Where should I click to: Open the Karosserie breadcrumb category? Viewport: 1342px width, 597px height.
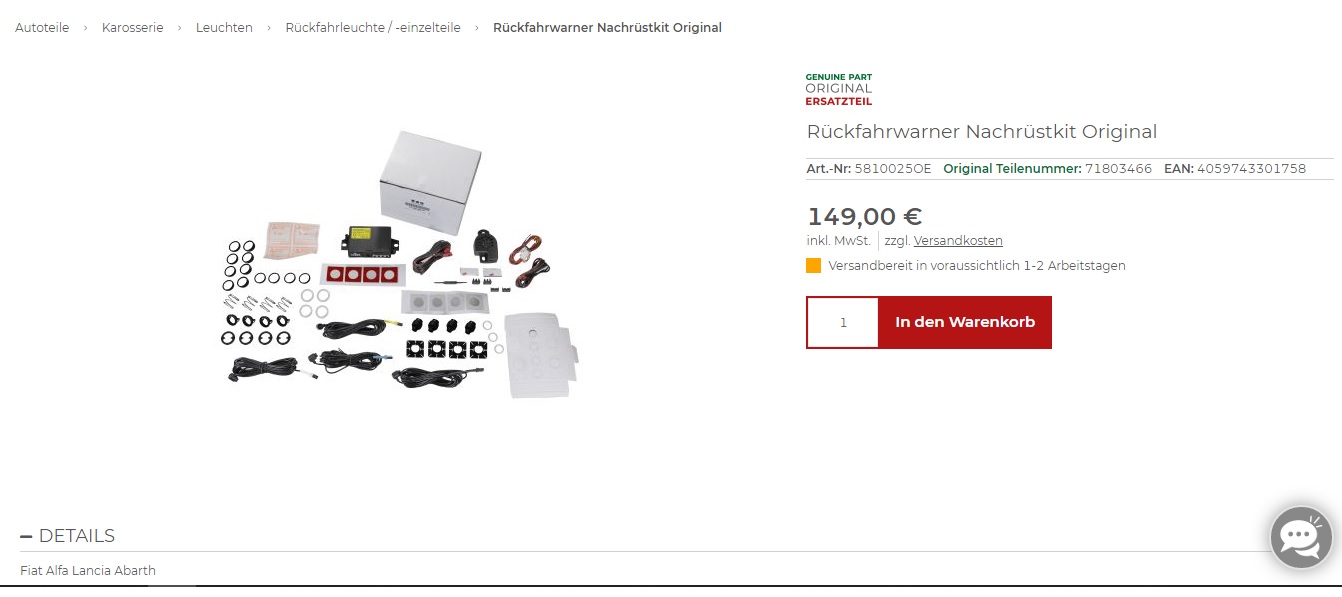pyautogui.click(x=132, y=28)
